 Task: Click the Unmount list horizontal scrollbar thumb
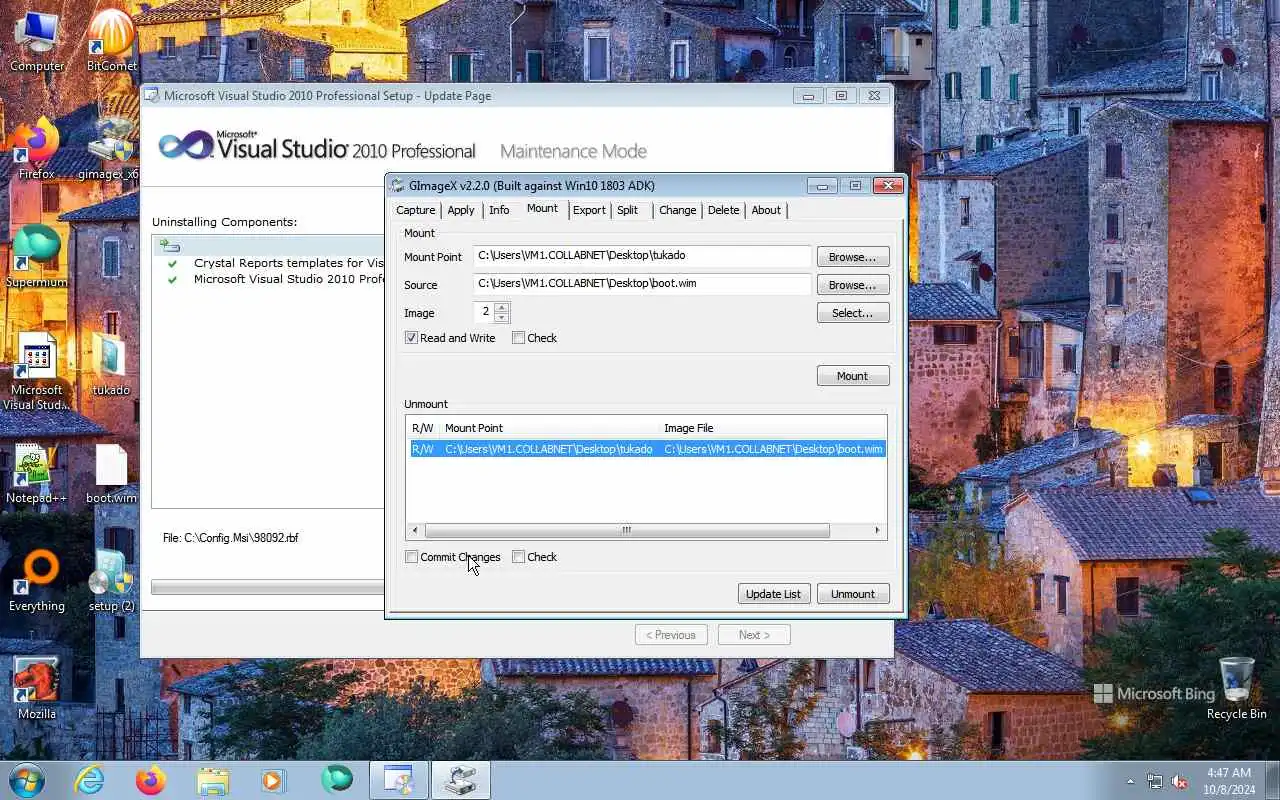(x=627, y=530)
